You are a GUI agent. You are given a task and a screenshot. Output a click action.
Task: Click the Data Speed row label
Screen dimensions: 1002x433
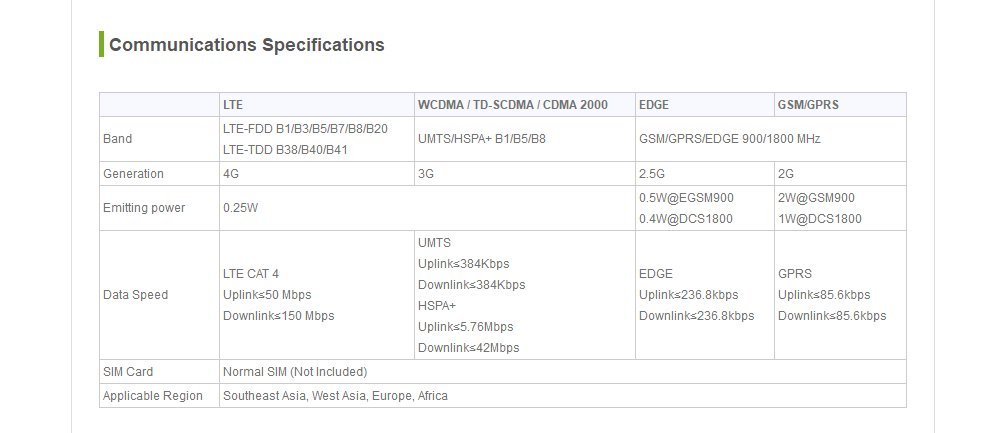(x=135, y=295)
